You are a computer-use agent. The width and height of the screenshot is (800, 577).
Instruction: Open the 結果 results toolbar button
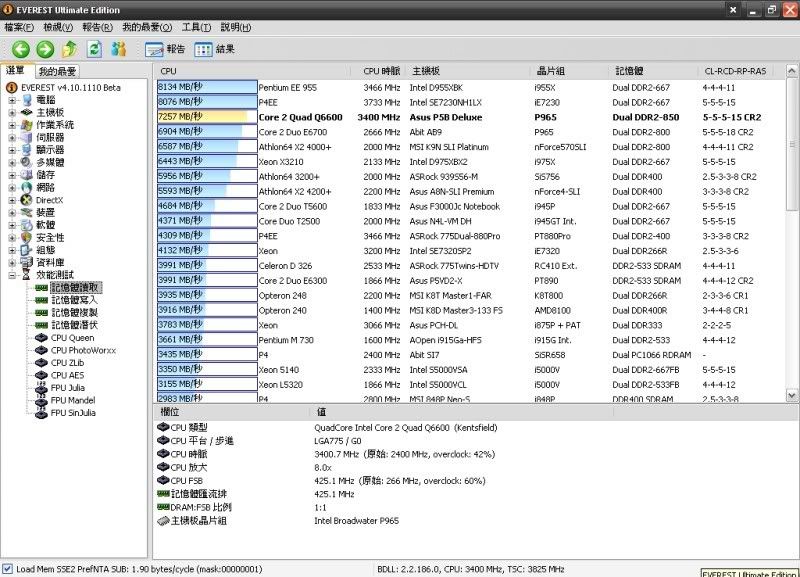pos(215,49)
